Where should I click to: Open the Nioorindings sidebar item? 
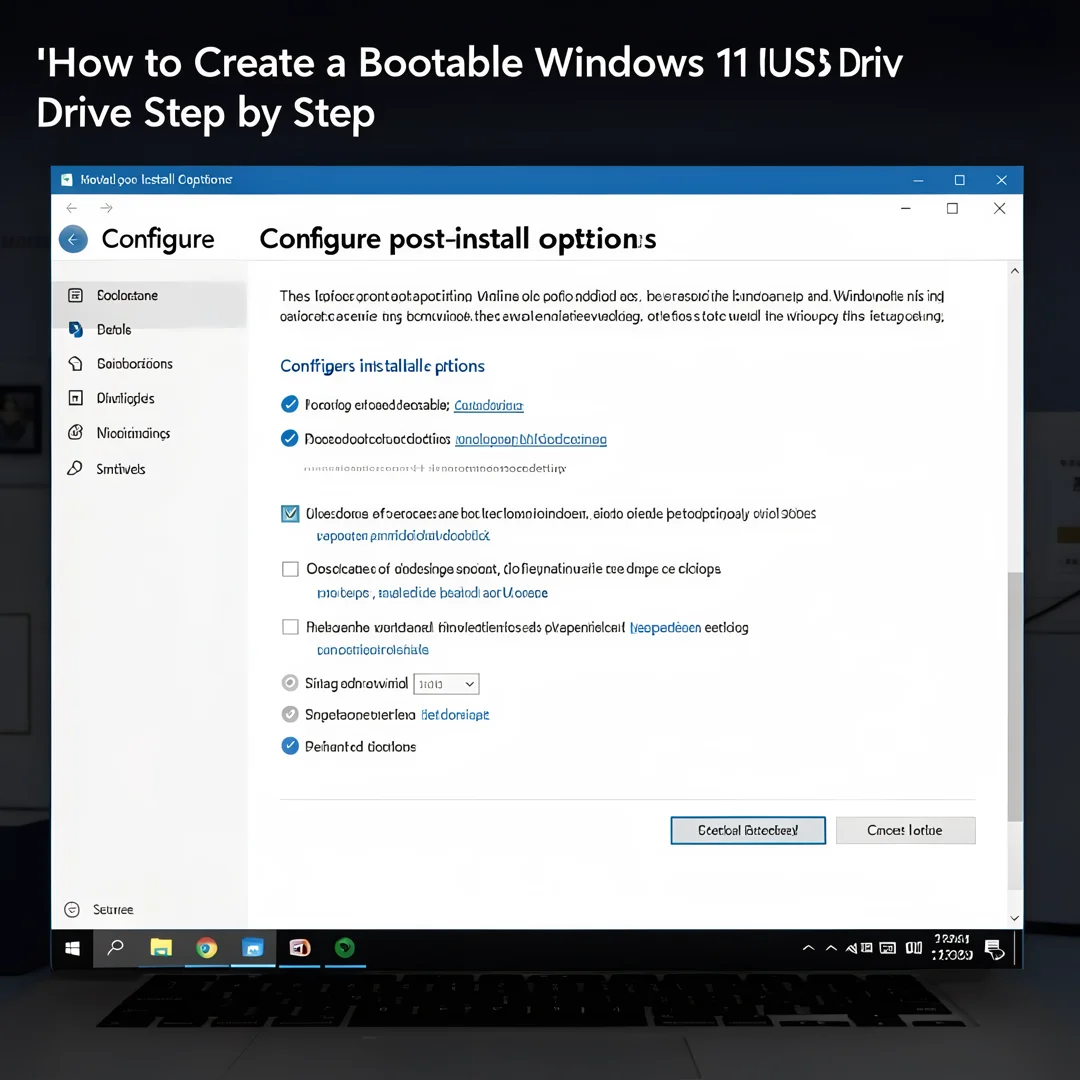(149, 433)
